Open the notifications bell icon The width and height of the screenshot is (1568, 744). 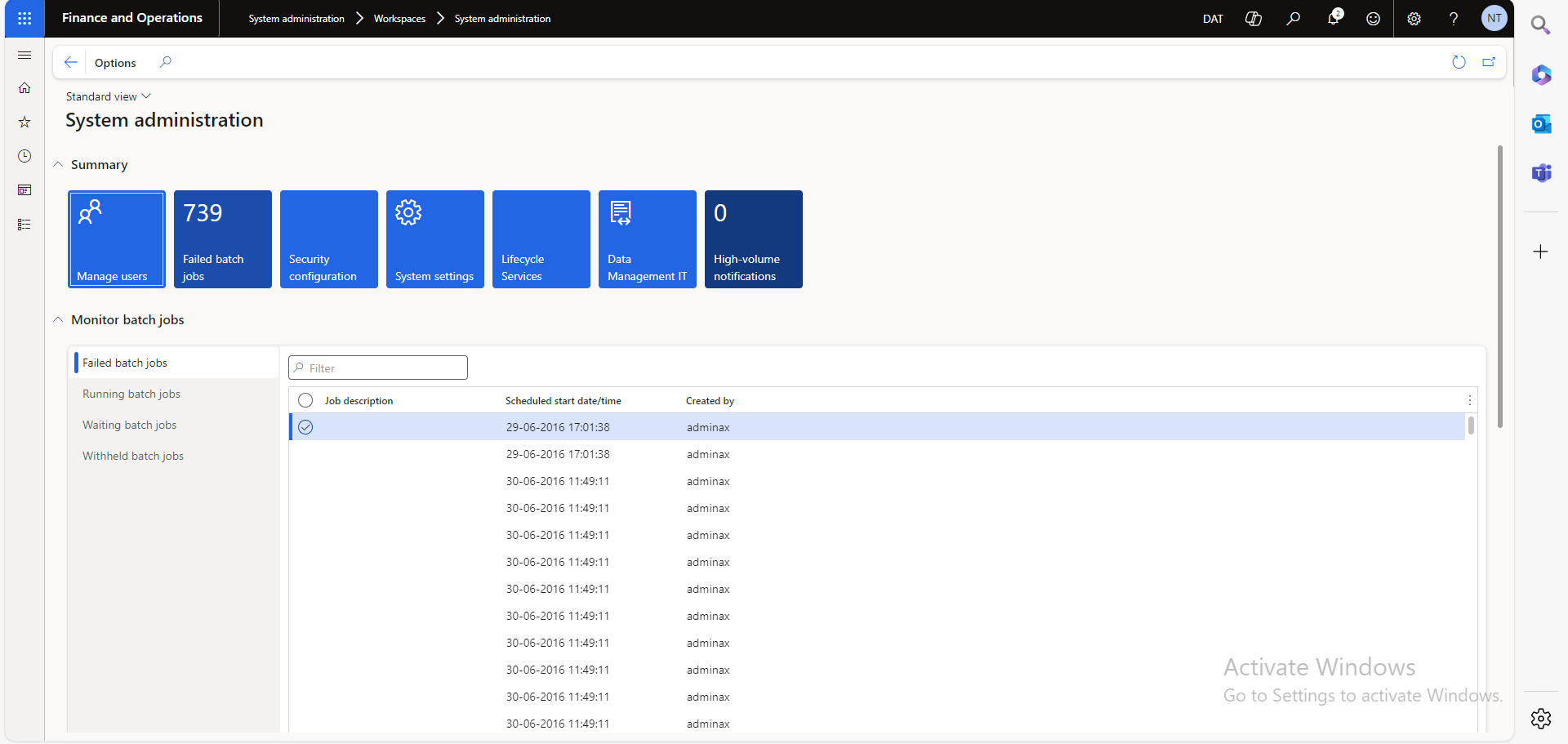1334,18
